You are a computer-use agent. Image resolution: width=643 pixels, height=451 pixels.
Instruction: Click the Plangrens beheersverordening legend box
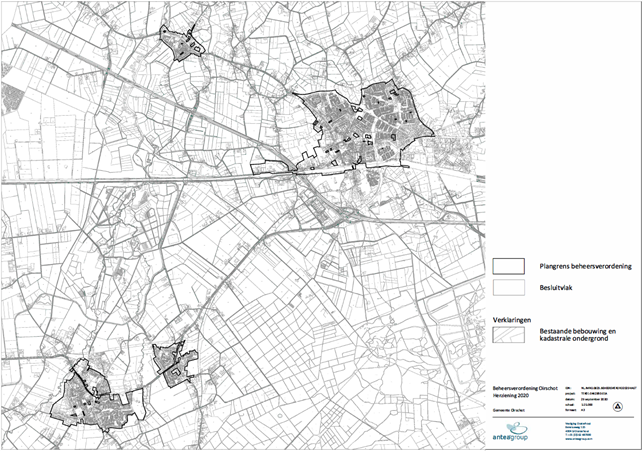click(x=509, y=266)
